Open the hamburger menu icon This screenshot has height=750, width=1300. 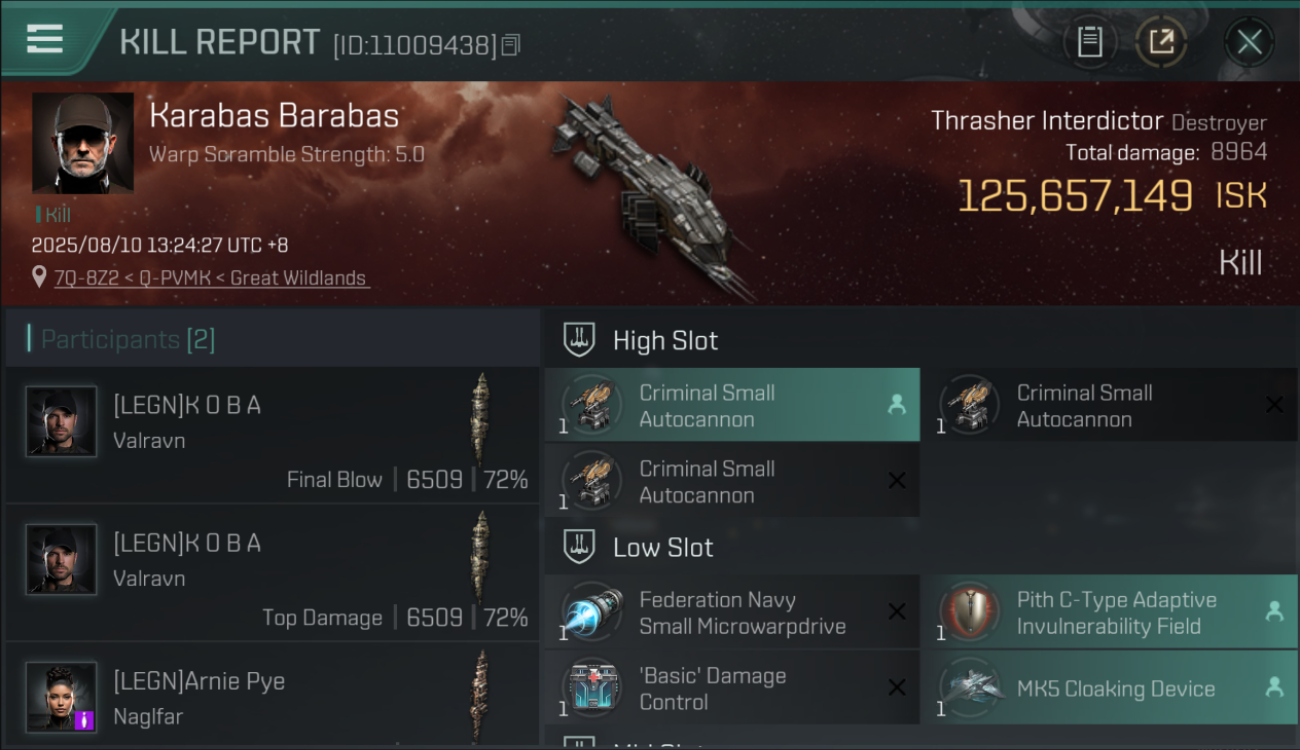click(45, 39)
